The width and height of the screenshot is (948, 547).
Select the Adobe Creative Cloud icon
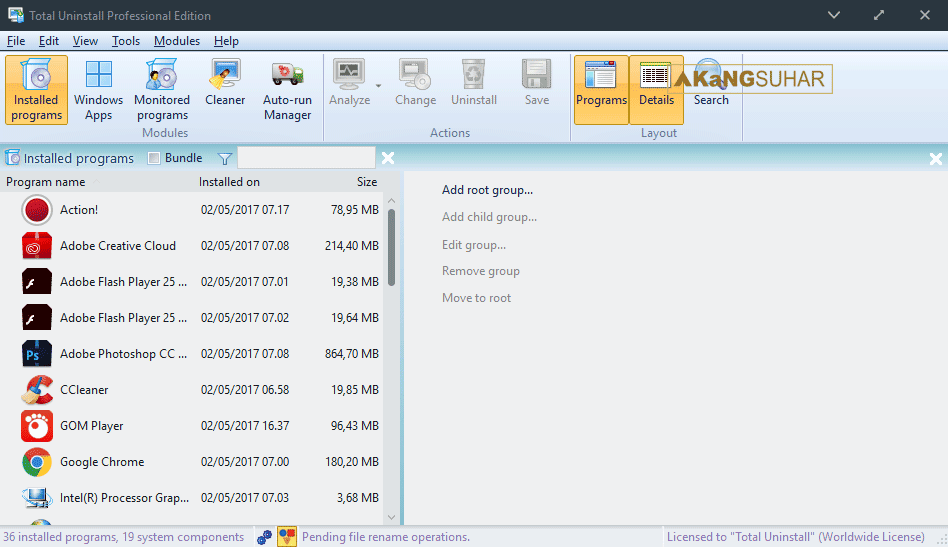click(37, 246)
